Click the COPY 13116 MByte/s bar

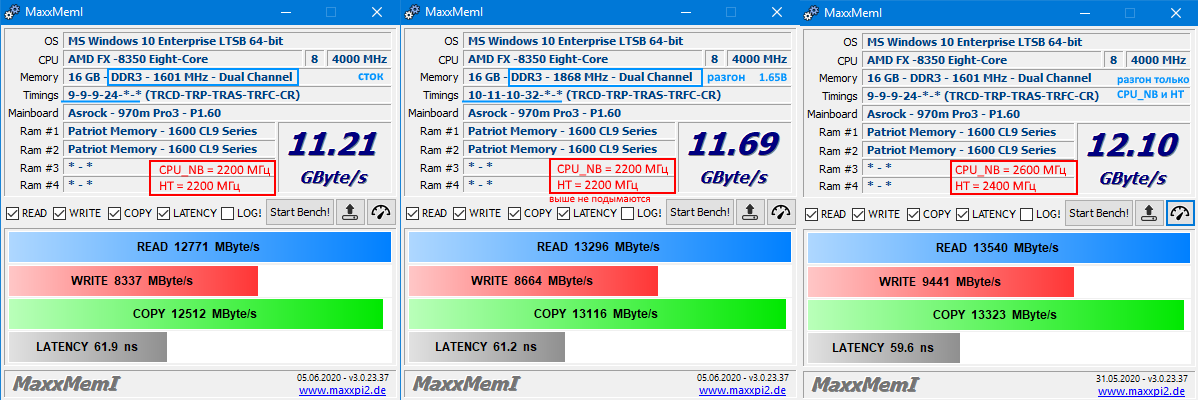point(597,315)
